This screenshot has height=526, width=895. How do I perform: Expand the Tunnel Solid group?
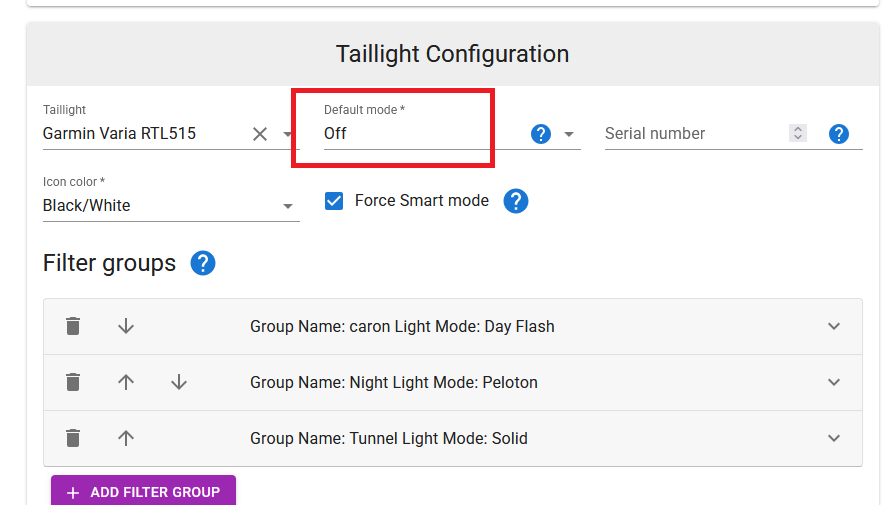click(834, 438)
